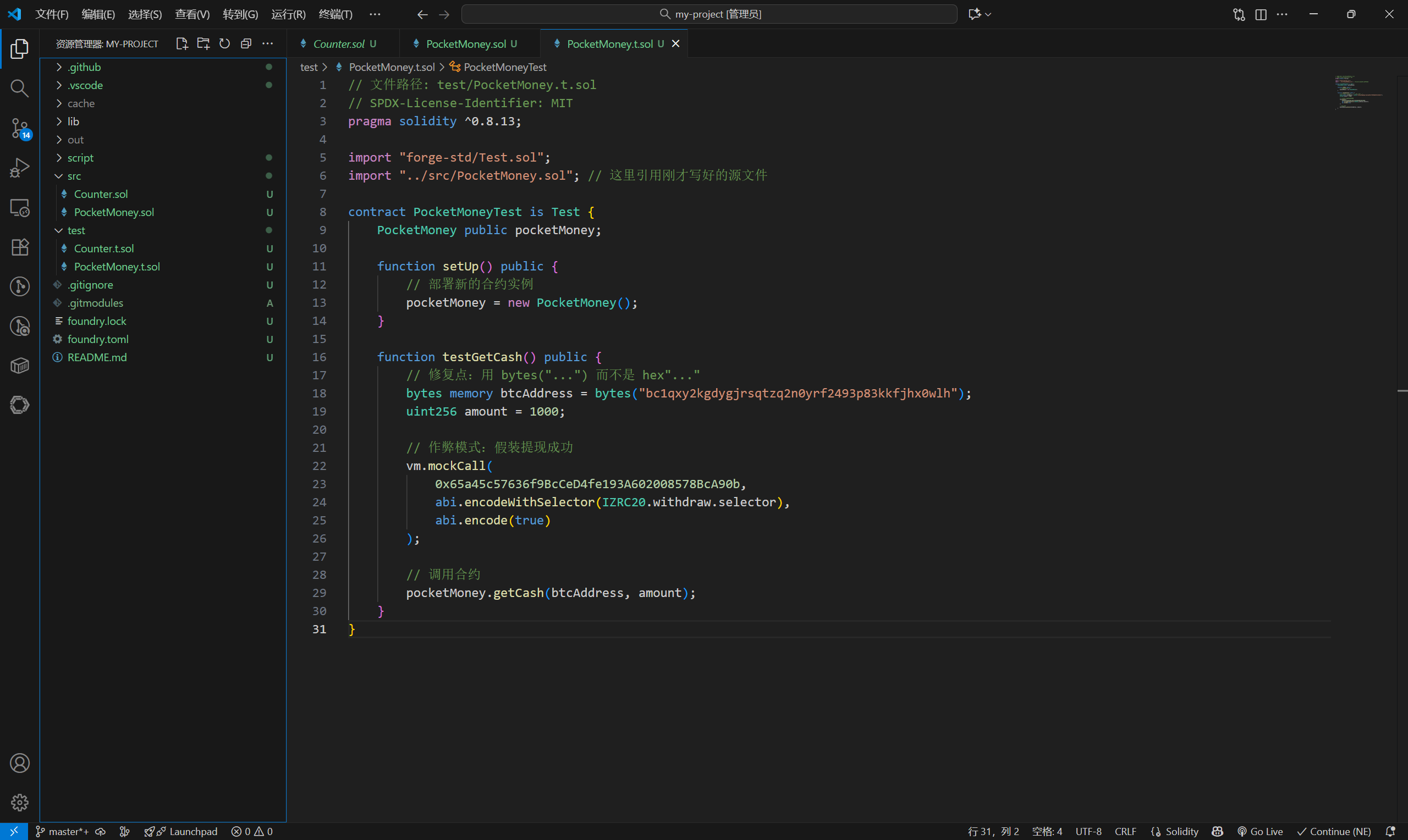Open the Explorer view in activity bar
Screen dimensions: 1408x840
[20, 49]
